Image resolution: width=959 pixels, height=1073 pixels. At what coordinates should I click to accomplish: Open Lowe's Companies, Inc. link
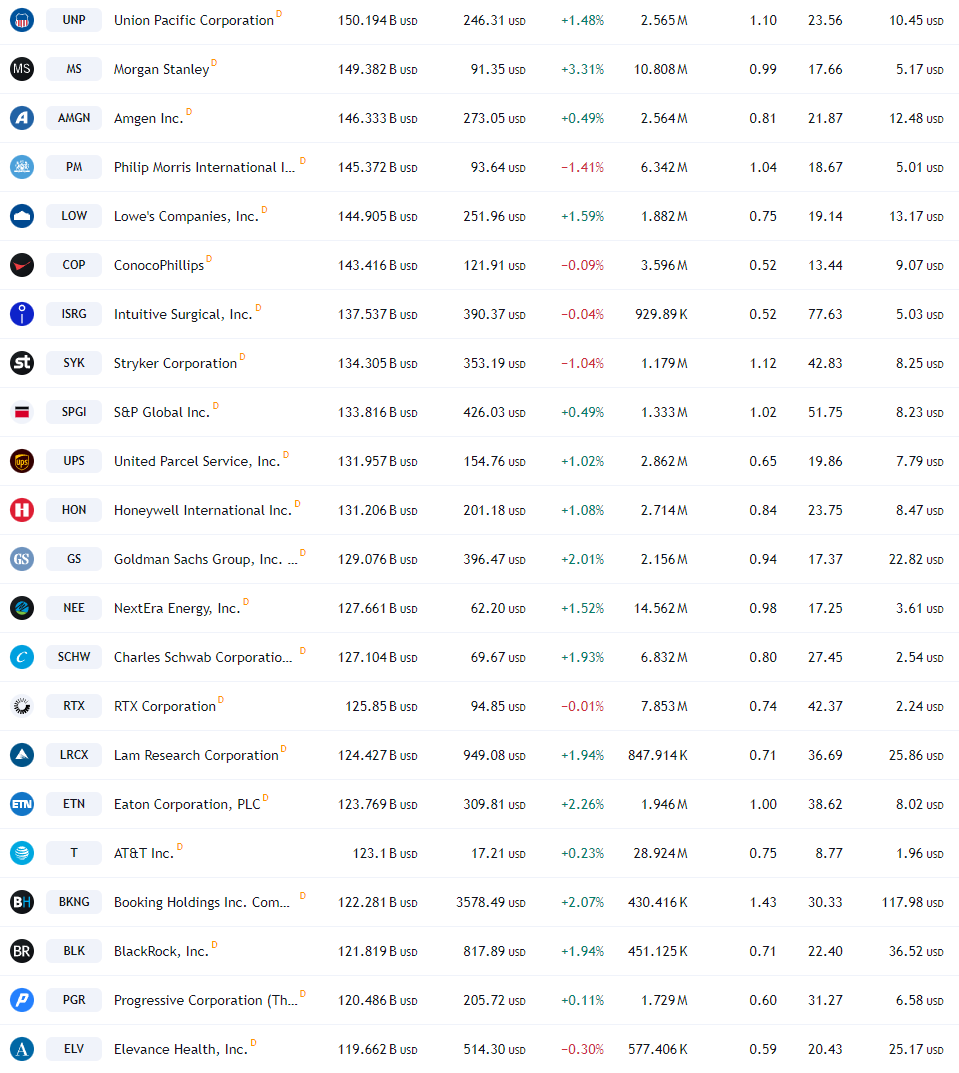186,216
